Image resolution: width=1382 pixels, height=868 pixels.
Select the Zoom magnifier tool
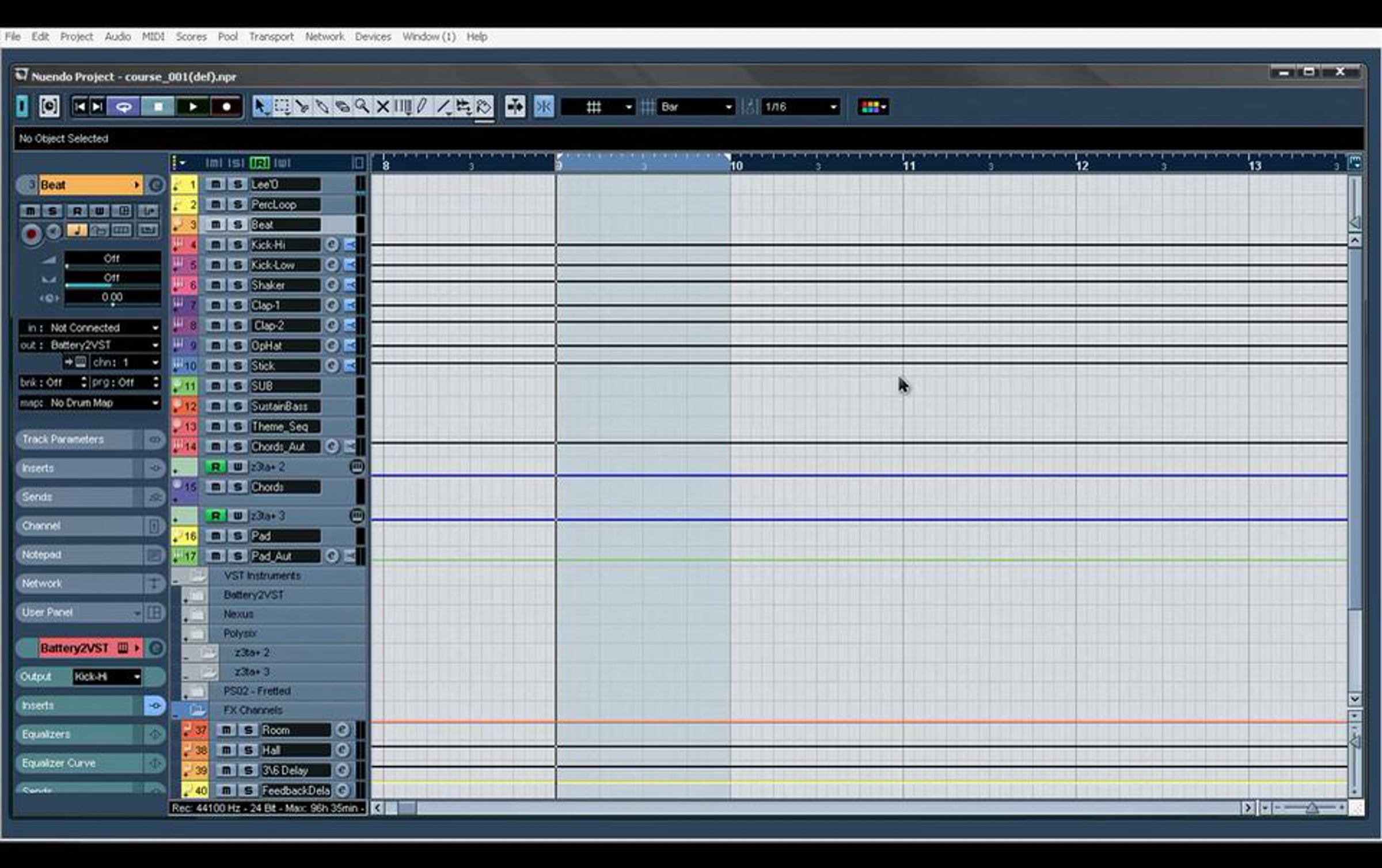click(362, 106)
